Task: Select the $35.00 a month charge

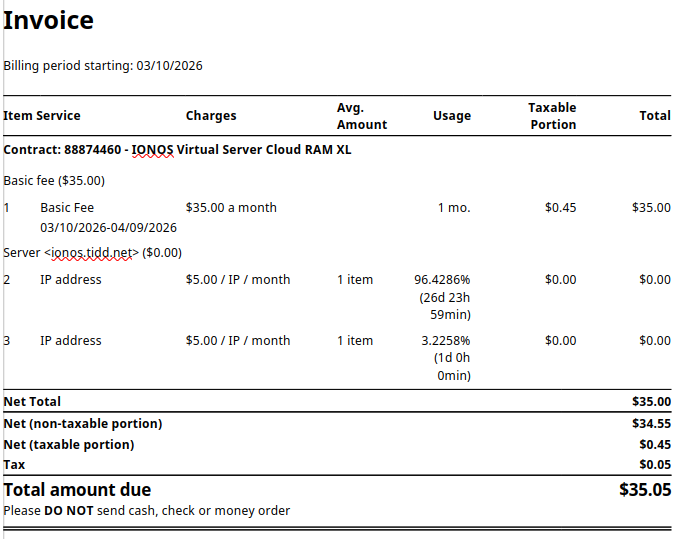Action: (x=231, y=208)
